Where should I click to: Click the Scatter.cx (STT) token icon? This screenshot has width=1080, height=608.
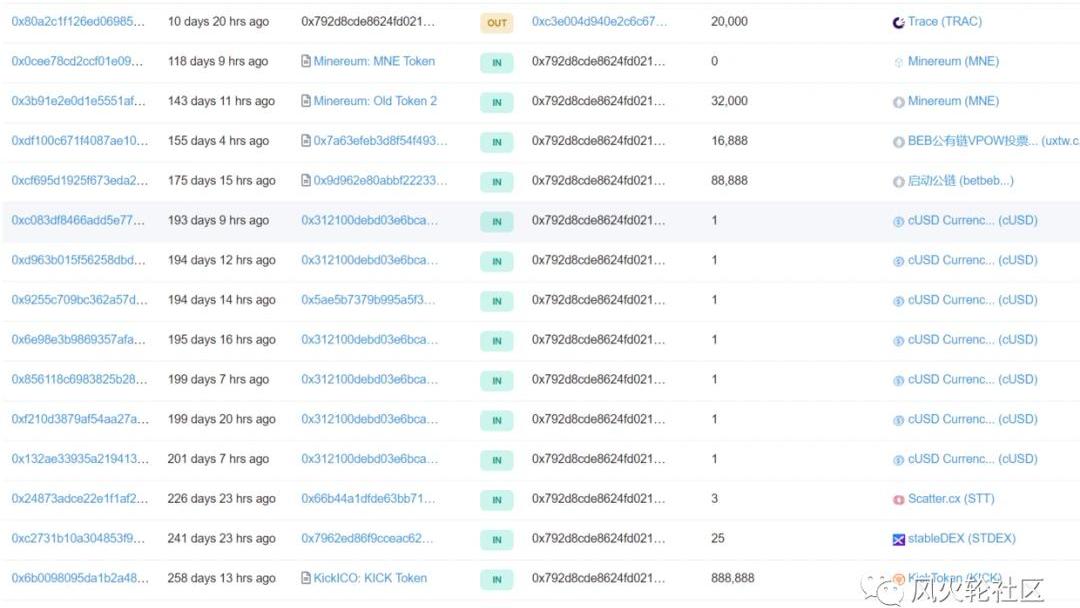pos(898,500)
